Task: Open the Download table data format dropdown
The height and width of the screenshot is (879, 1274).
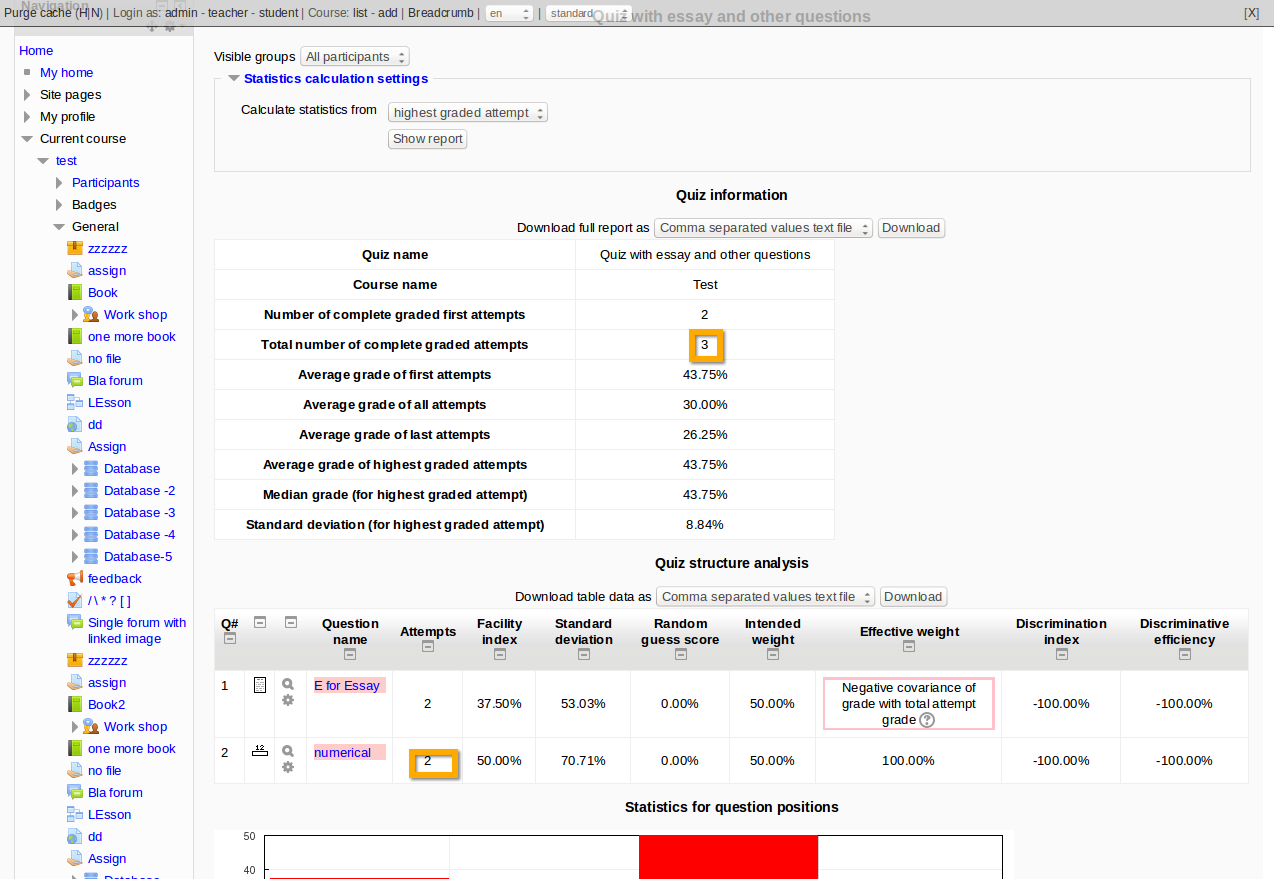Action: pos(765,597)
